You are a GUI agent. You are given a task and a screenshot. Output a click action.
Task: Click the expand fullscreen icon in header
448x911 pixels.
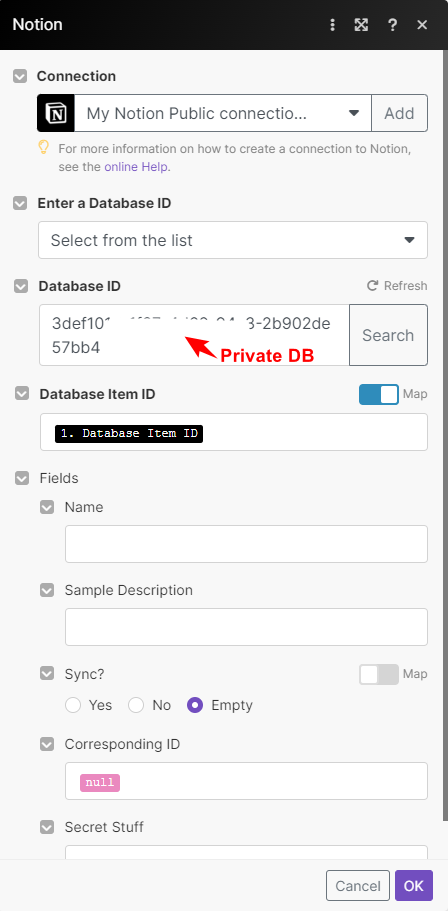pyautogui.click(x=361, y=25)
